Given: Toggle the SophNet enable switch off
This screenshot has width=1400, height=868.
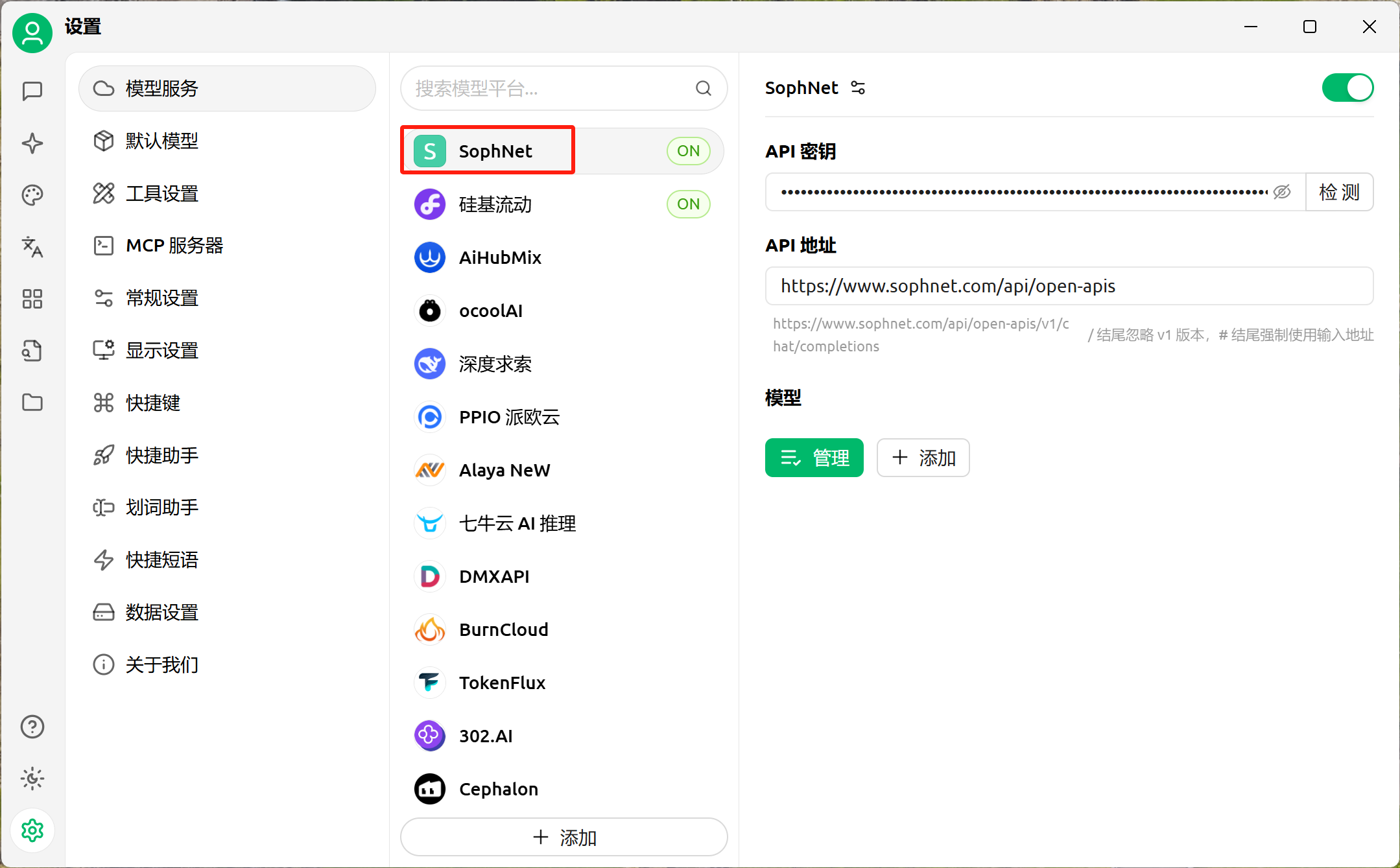Looking at the screenshot, I should (x=1347, y=88).
